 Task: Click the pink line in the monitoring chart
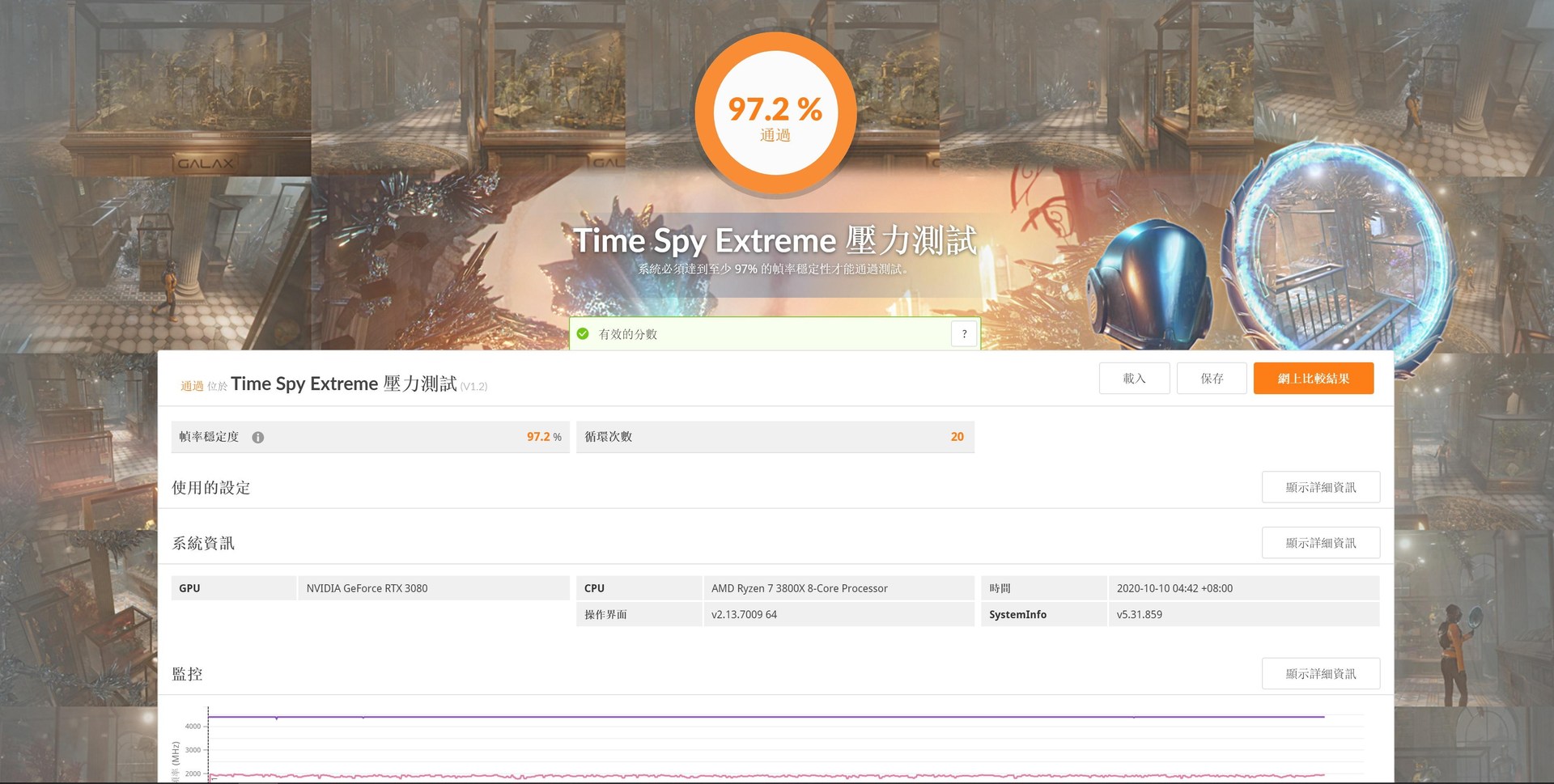pyautogui.click(x=766, y=776)
